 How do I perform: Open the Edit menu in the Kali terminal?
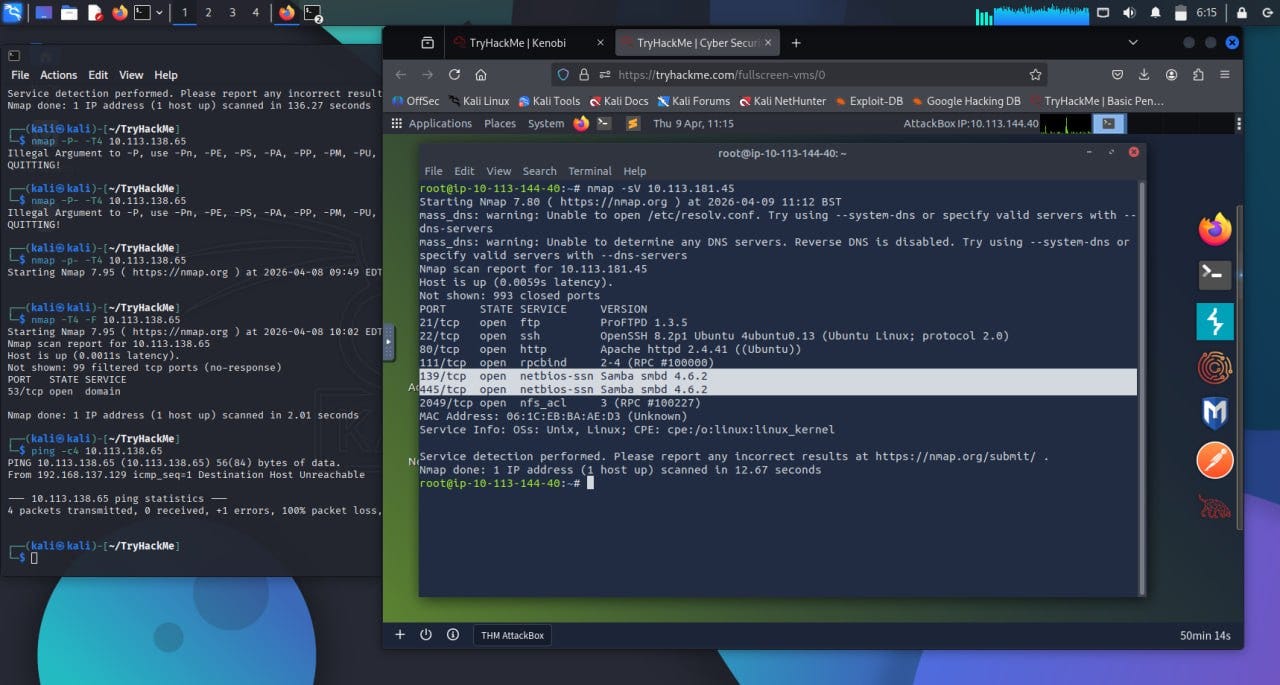[98, 75]
